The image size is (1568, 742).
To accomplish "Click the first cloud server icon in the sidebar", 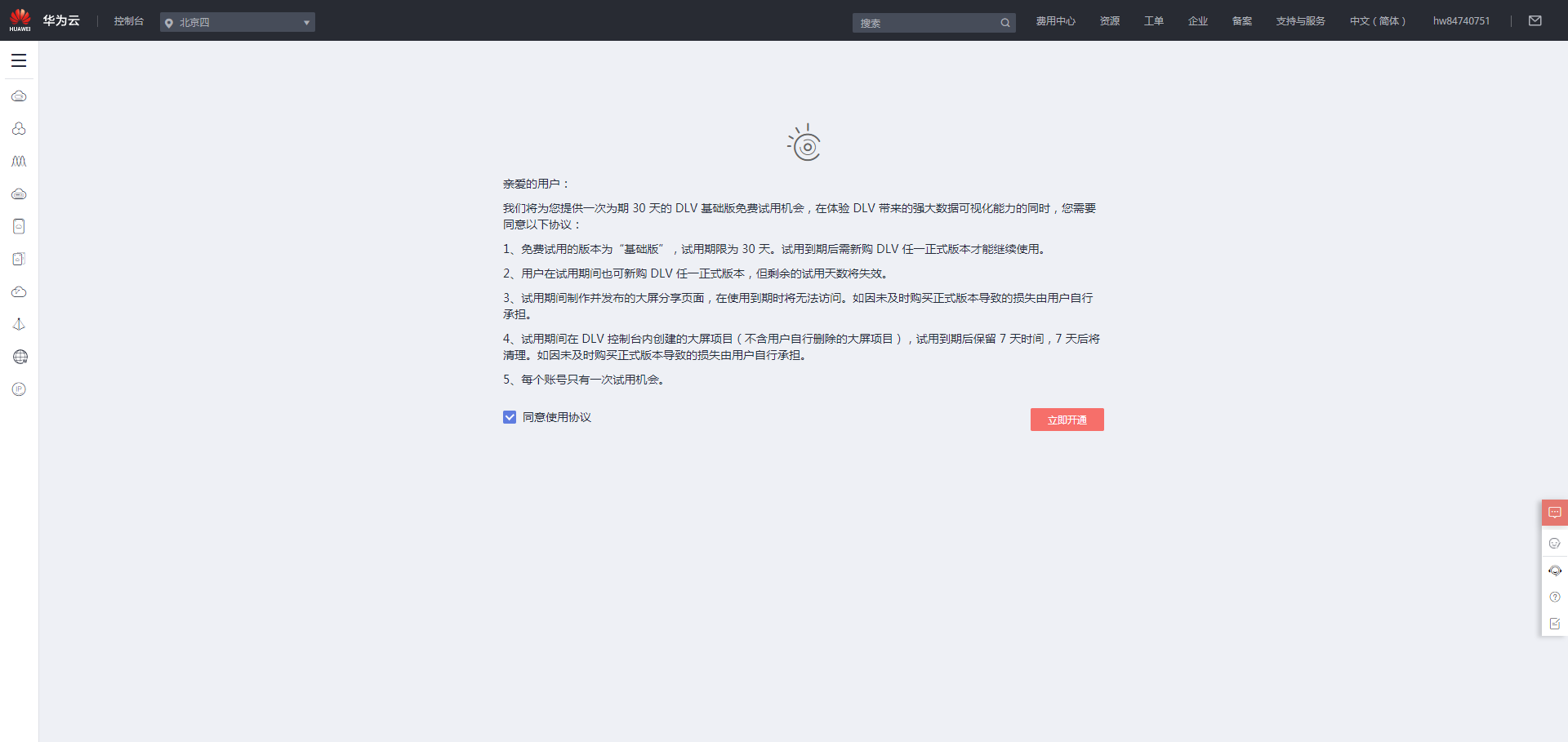I will pos(19,96).
